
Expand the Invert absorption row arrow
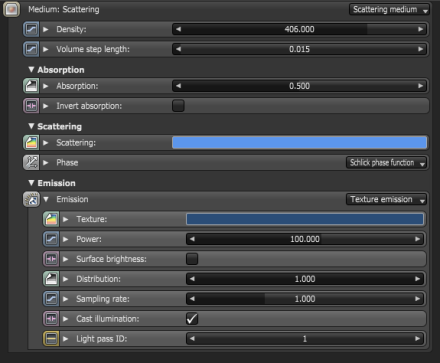[x=46, y=106]
